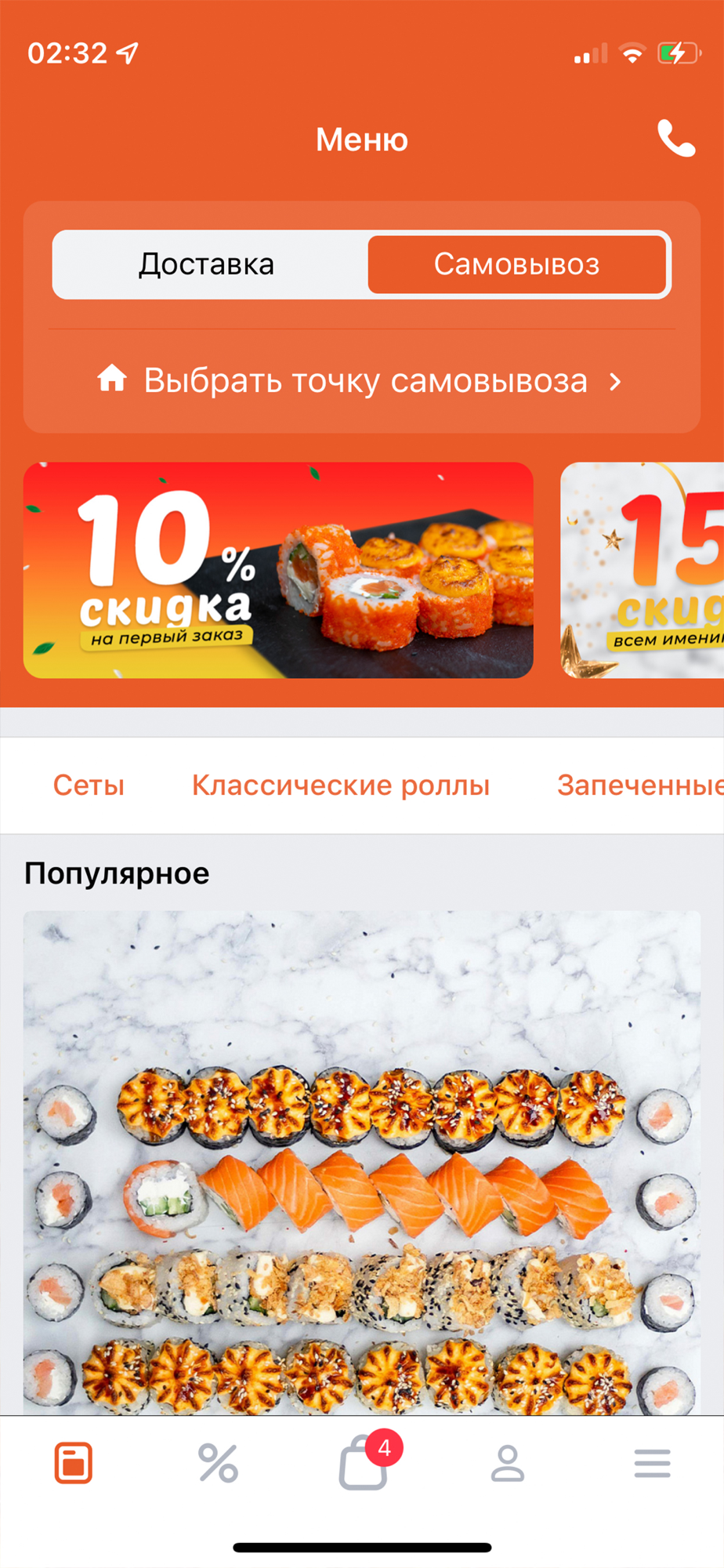Screen dimensions: 724x1568
Task: Select the Классические роллы category tab
Action: (x=341, y=785)
